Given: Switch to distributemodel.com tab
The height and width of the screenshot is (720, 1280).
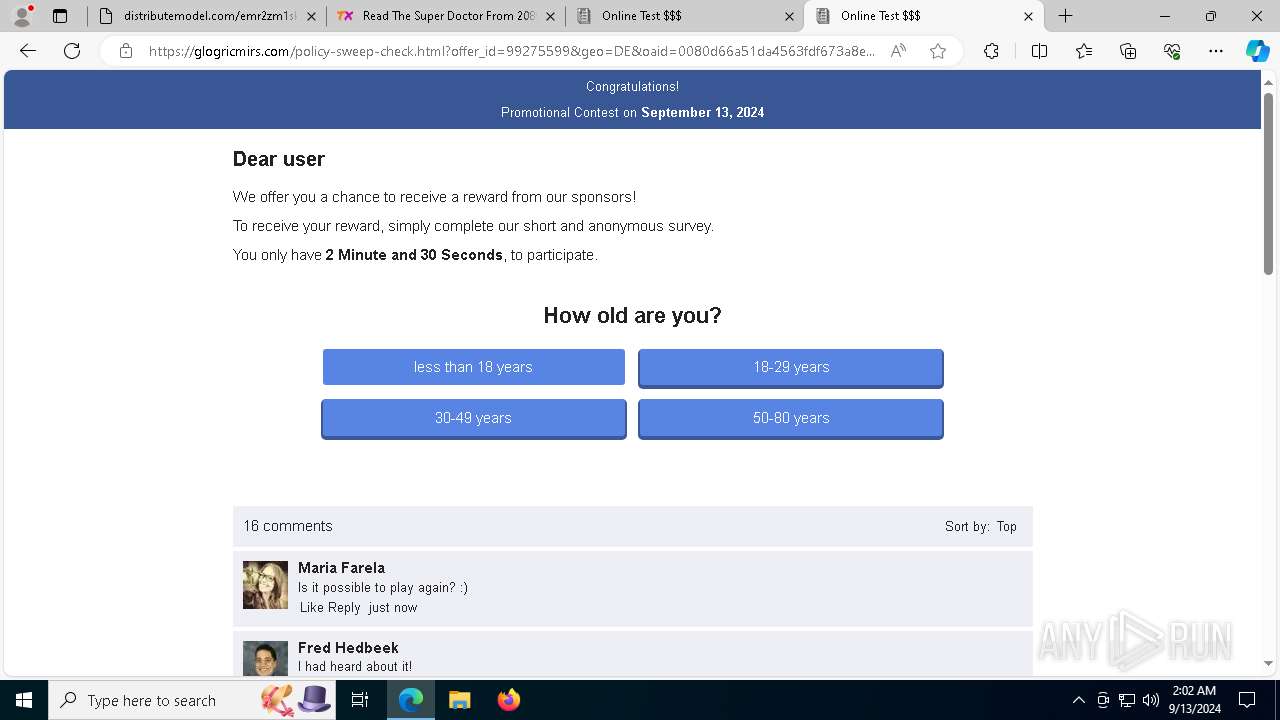Looking at the screenshot, I should click(207, 16).
